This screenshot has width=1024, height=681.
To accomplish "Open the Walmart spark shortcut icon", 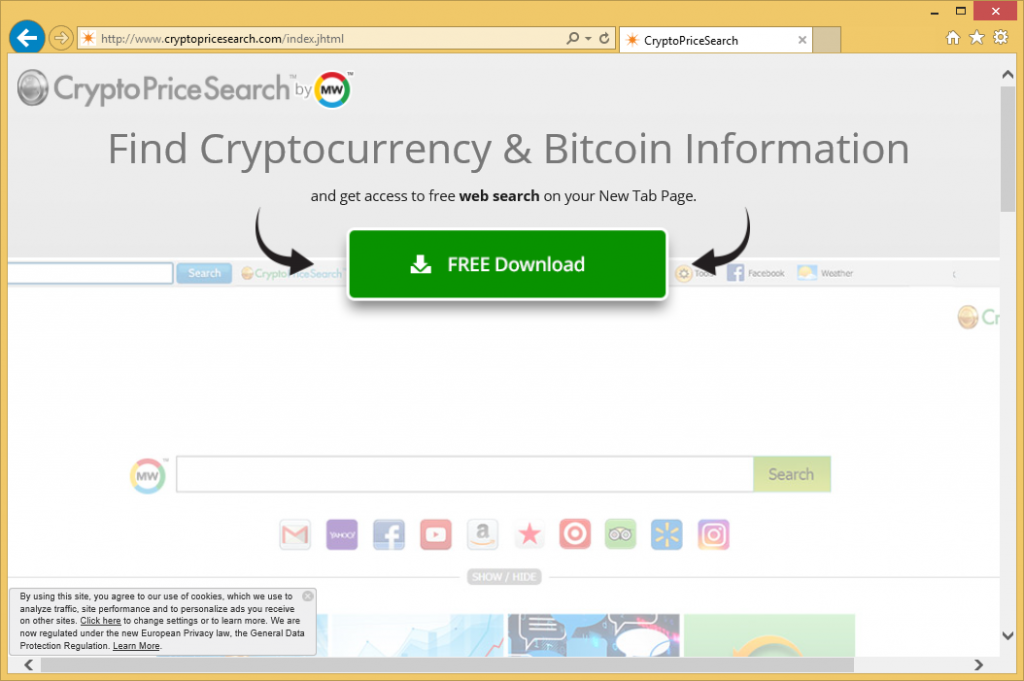I will (x=667, y=535).
